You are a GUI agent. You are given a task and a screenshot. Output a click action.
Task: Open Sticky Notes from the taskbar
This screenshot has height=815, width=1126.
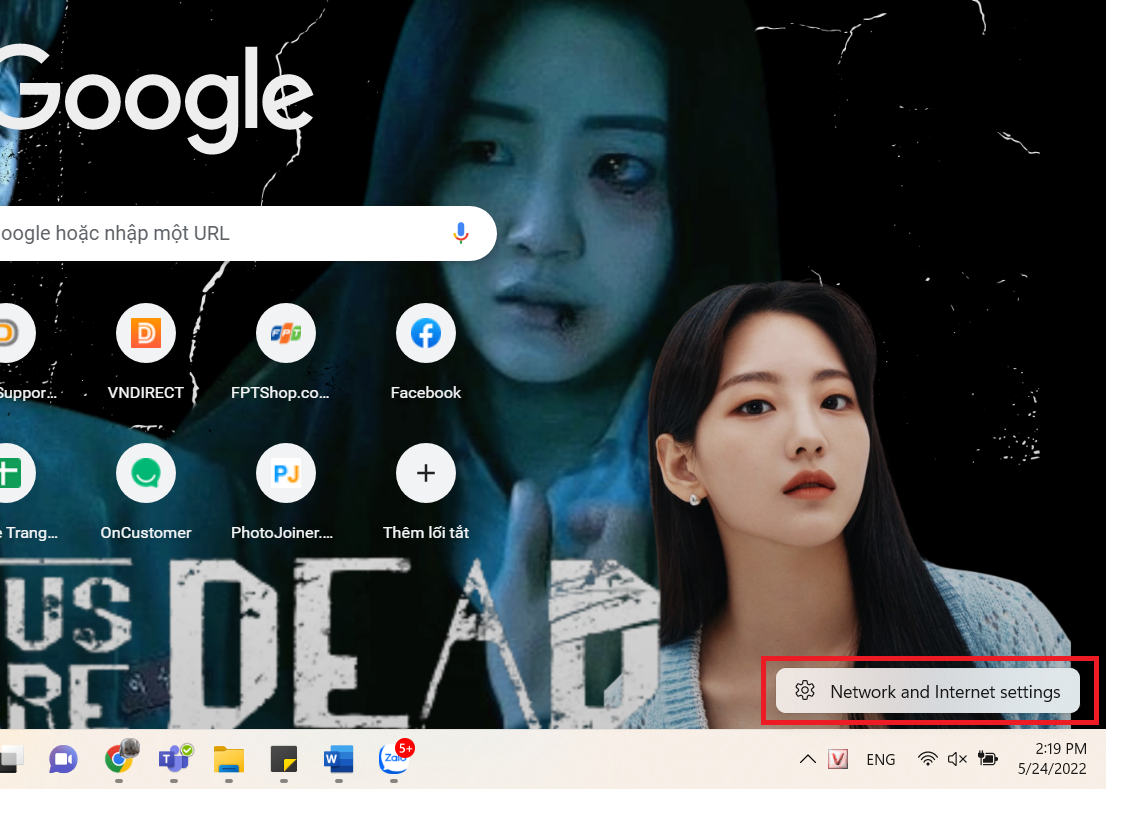point(284,759)
